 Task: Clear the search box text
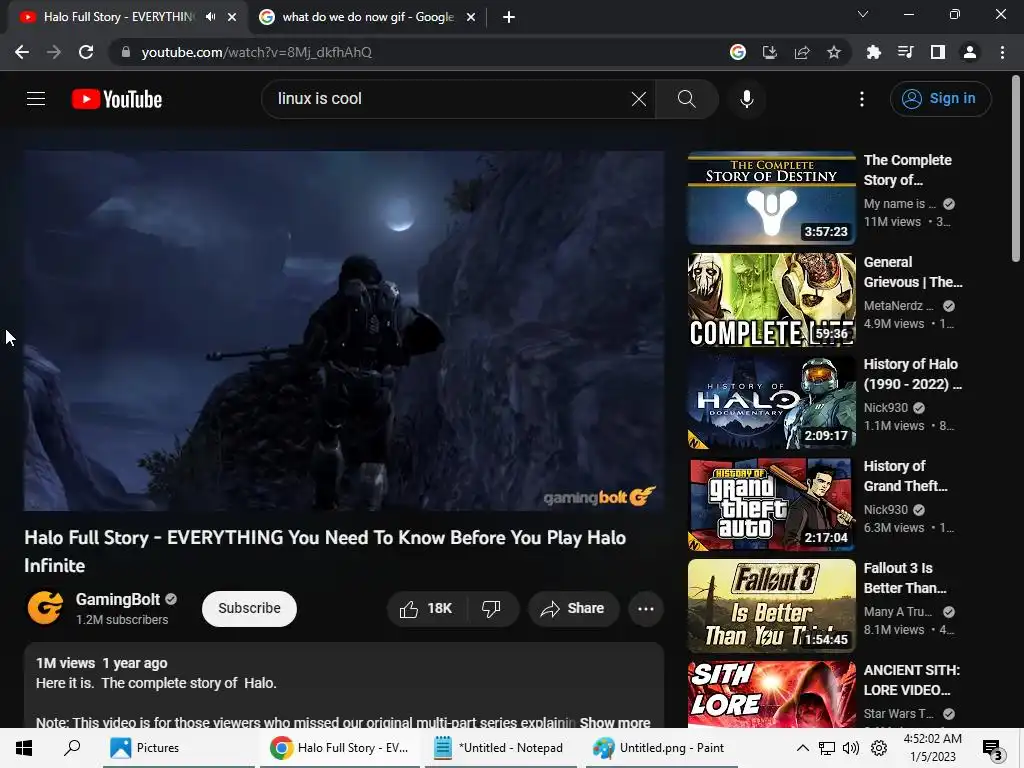639,99
